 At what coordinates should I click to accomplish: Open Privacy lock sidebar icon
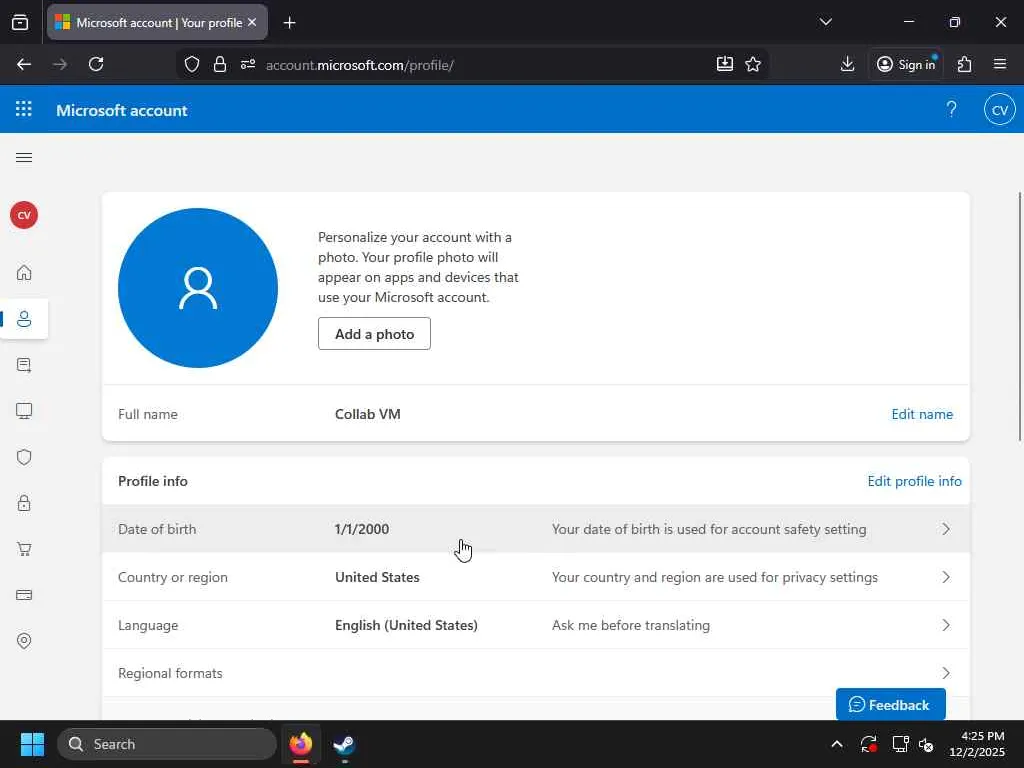[x=24, y=503]
